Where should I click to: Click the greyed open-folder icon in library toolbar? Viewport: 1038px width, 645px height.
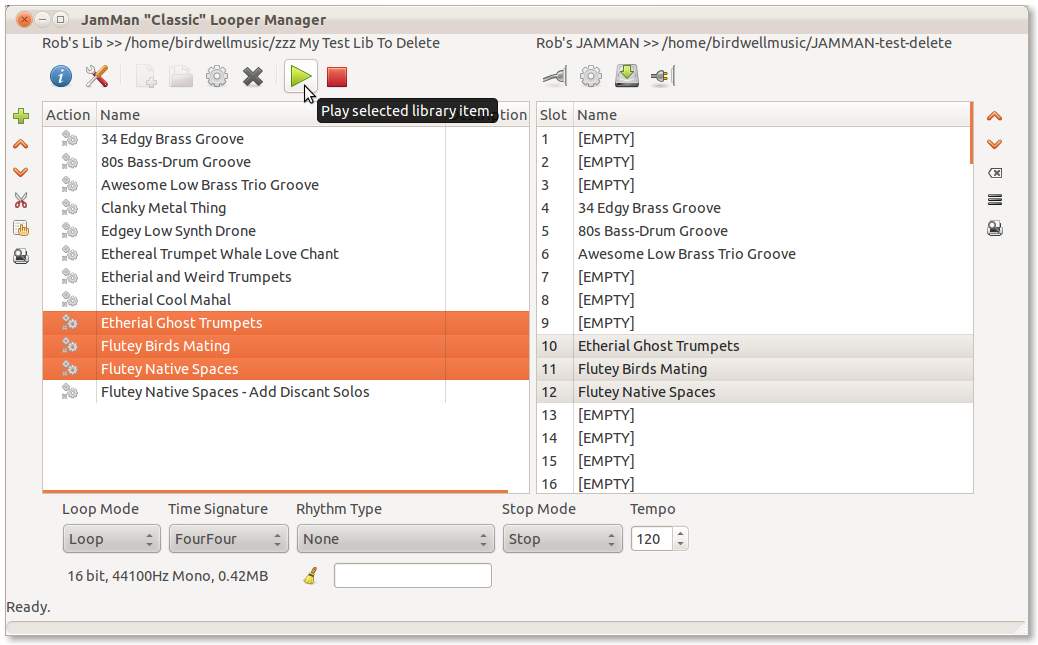181,77
